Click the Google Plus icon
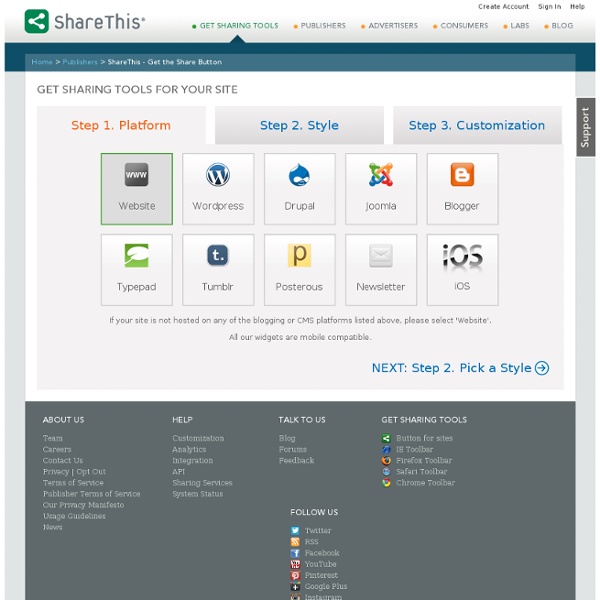 (295, 586)
